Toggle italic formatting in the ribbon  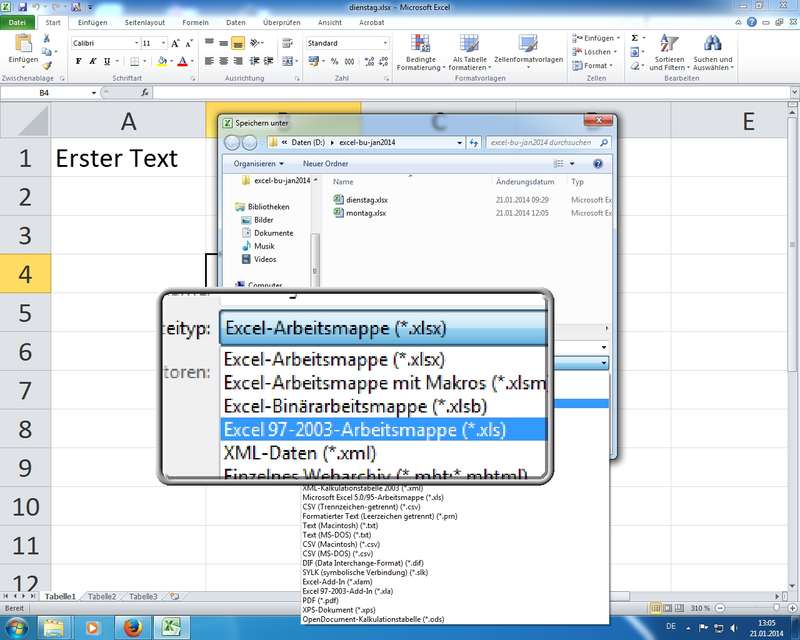coord(91,60)
